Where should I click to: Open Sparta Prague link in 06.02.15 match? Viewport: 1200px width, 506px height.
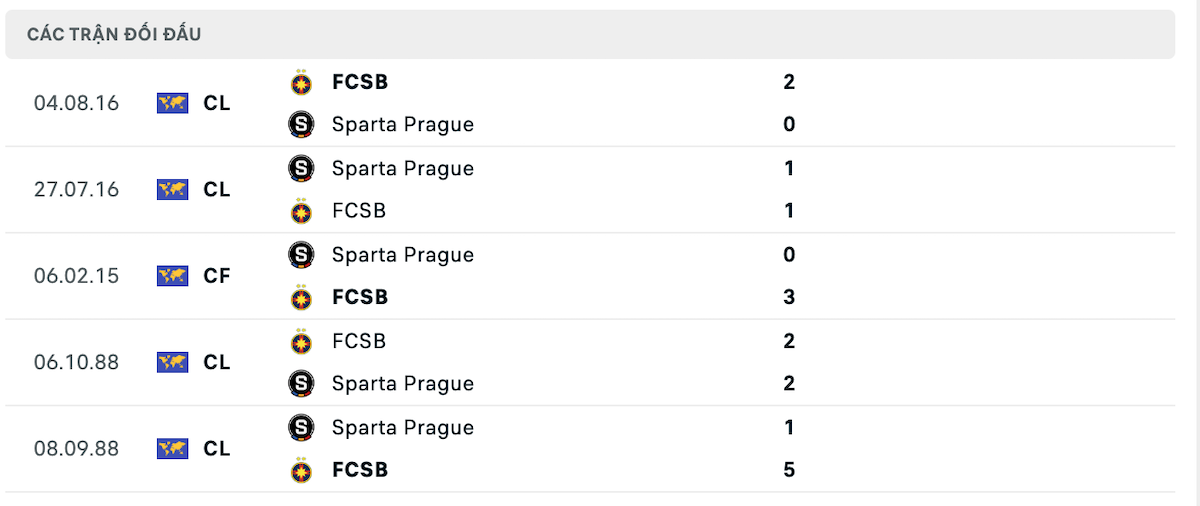403,255
